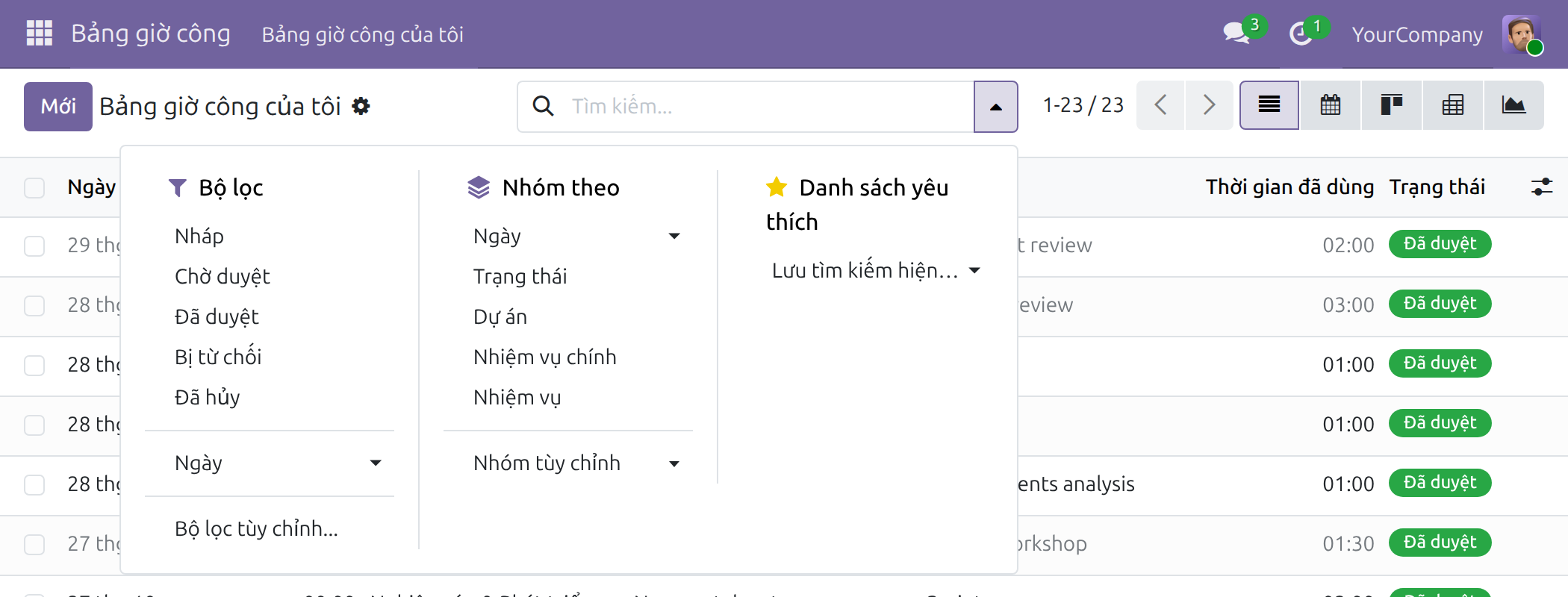Sort by Ngày column header
The height and width of the screenshot is (597, 1568).
tap(91, 187)
